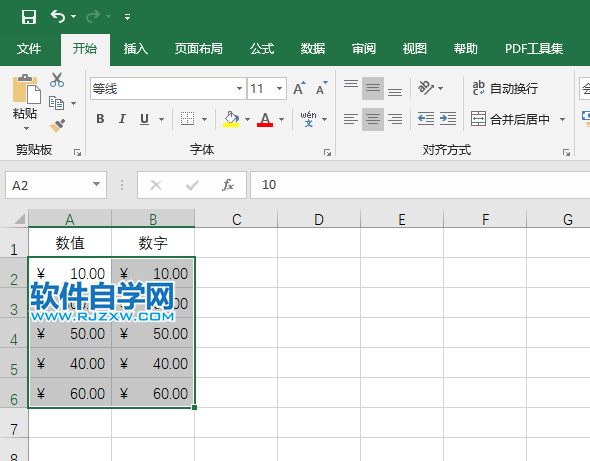The image size is (590, 461).
Task: Click Decrease Indent icon
Action: click(x=426, y=119)
